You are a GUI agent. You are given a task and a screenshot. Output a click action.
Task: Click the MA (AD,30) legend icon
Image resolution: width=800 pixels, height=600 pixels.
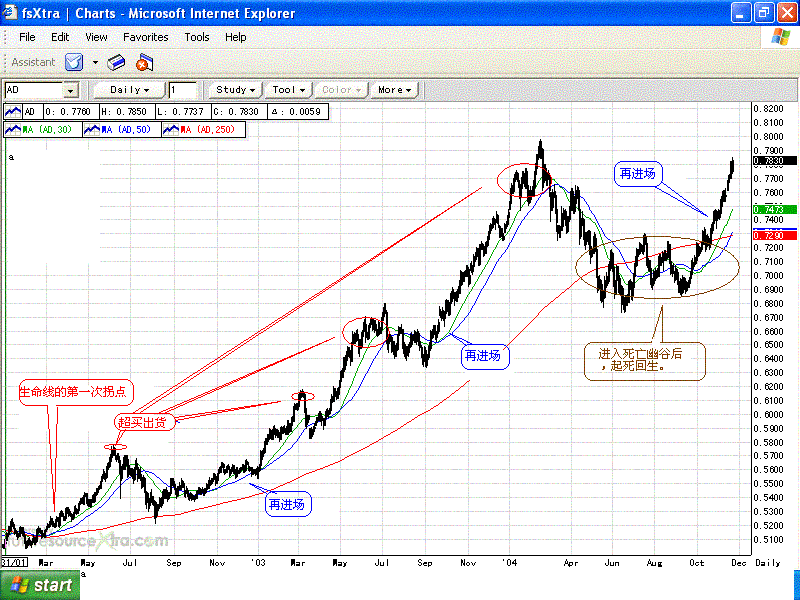[13, 130]
